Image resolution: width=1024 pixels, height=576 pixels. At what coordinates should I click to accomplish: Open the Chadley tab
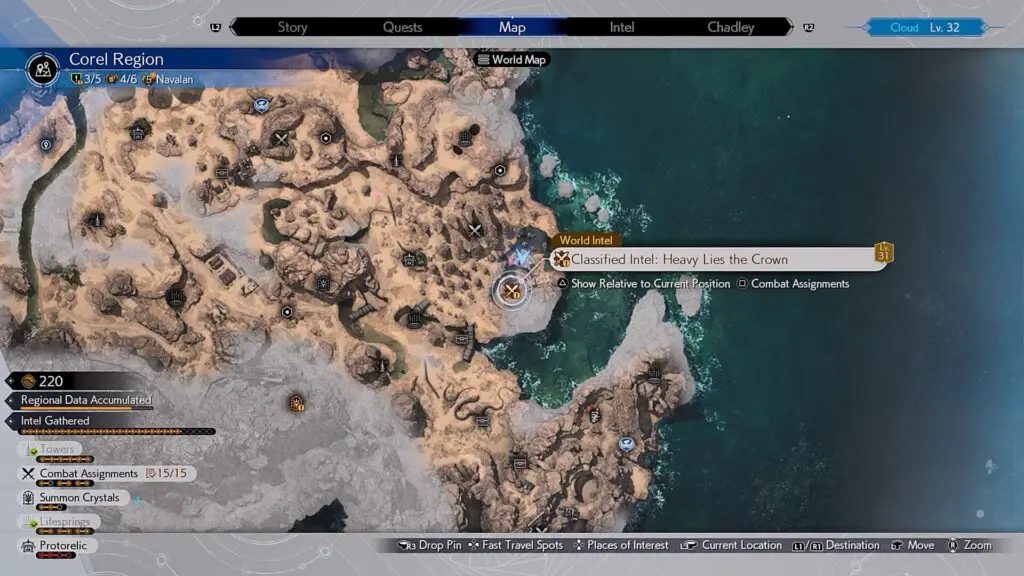click(x=730, y=27)
